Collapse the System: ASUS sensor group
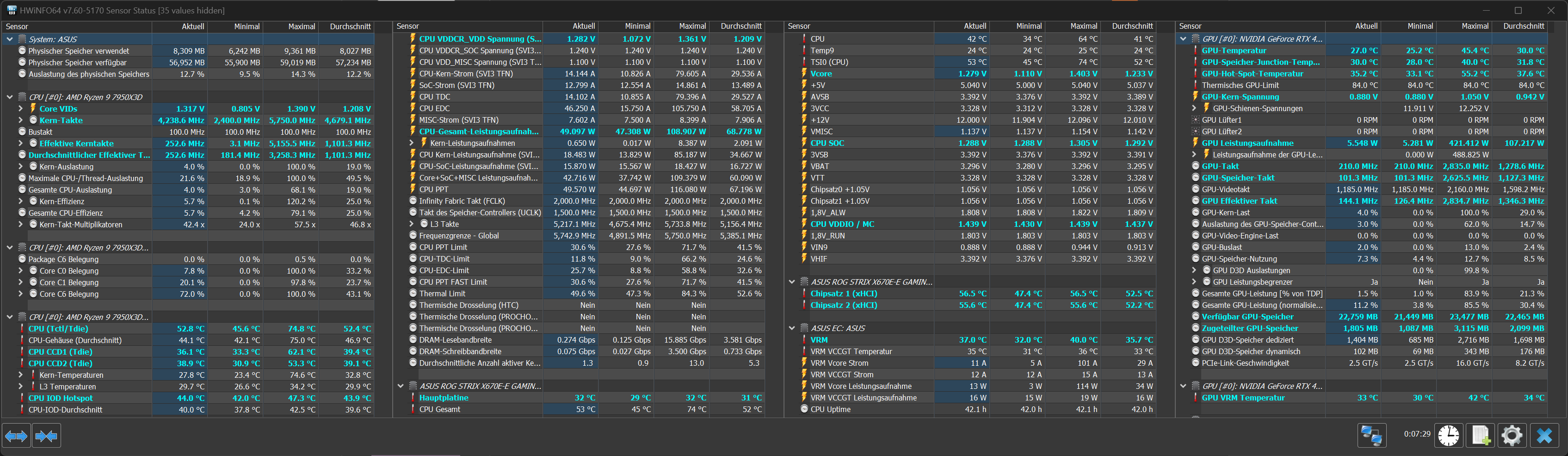Screen dimensions: 1568x456 (x=10, y=39)
